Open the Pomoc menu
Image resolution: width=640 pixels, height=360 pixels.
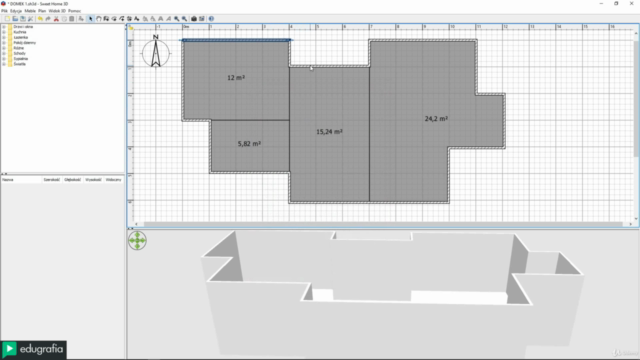74,11
